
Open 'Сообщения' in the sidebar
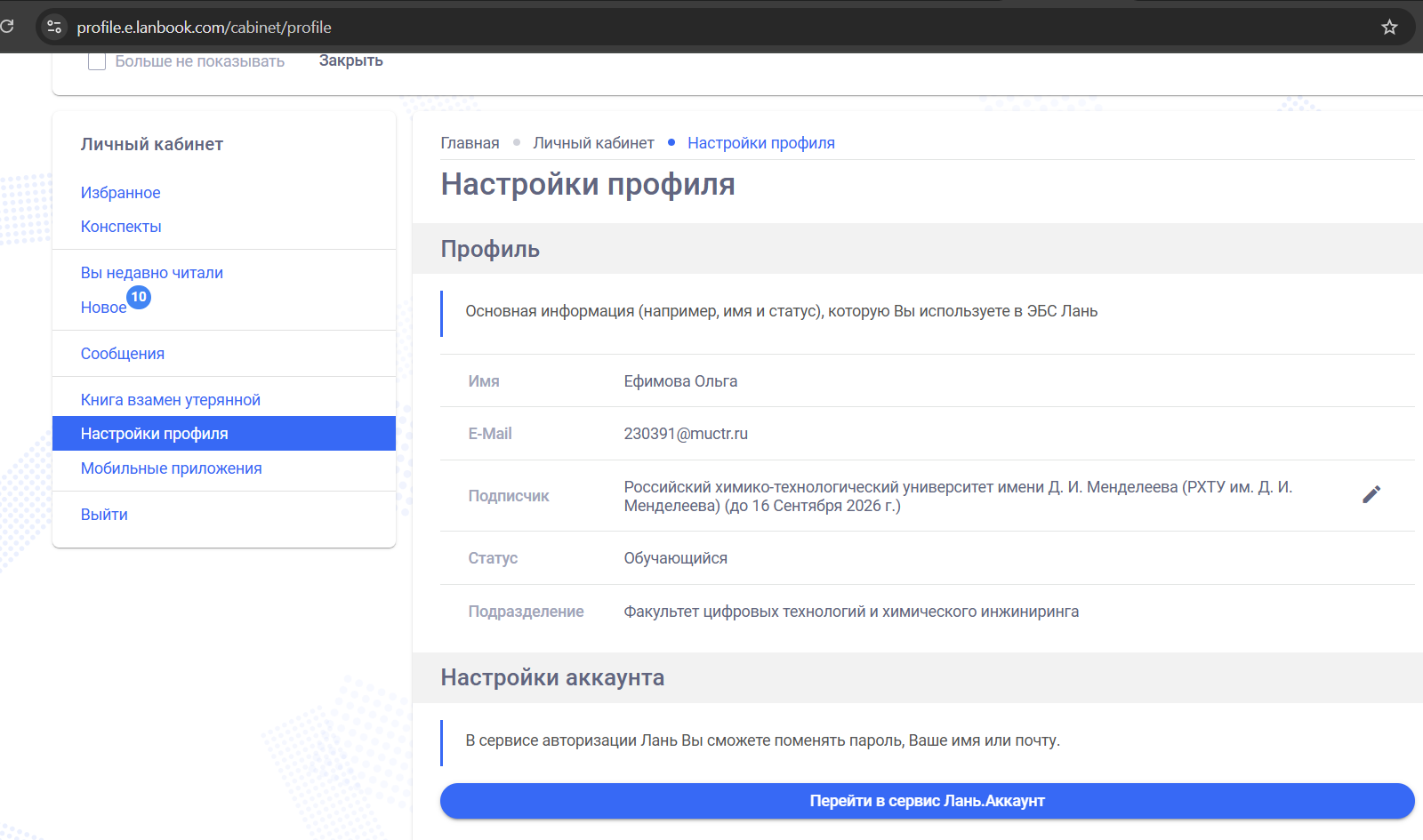pos(122,354)
